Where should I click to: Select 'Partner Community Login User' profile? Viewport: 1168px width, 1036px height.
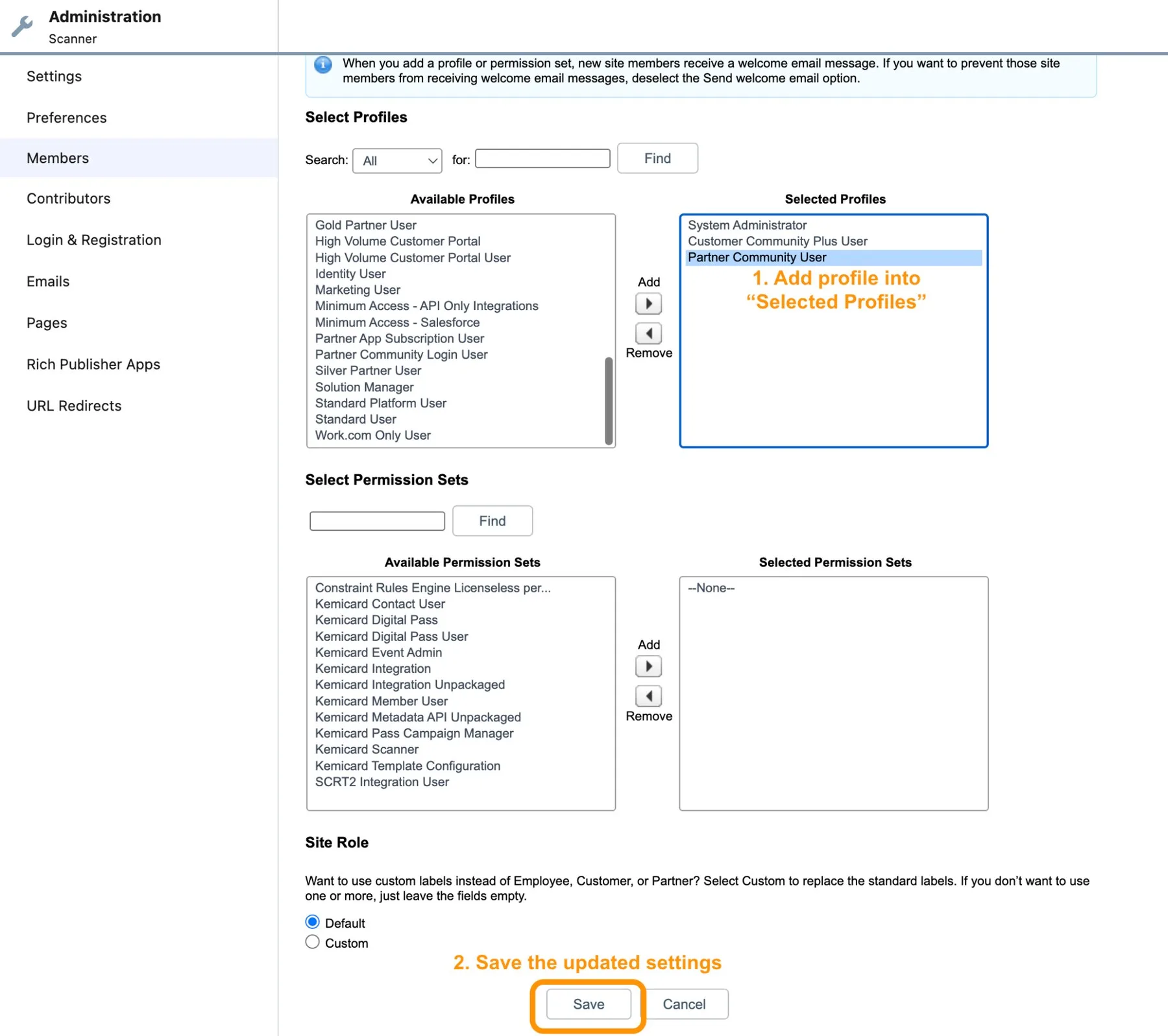[401, 355]
